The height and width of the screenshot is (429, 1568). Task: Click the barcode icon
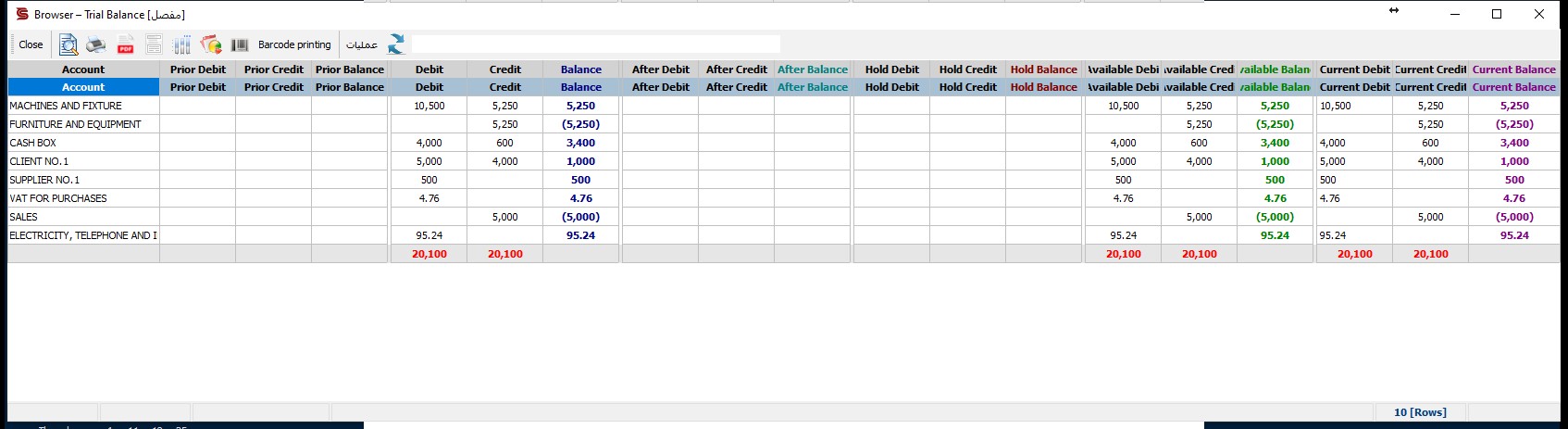tap(240, 44)
